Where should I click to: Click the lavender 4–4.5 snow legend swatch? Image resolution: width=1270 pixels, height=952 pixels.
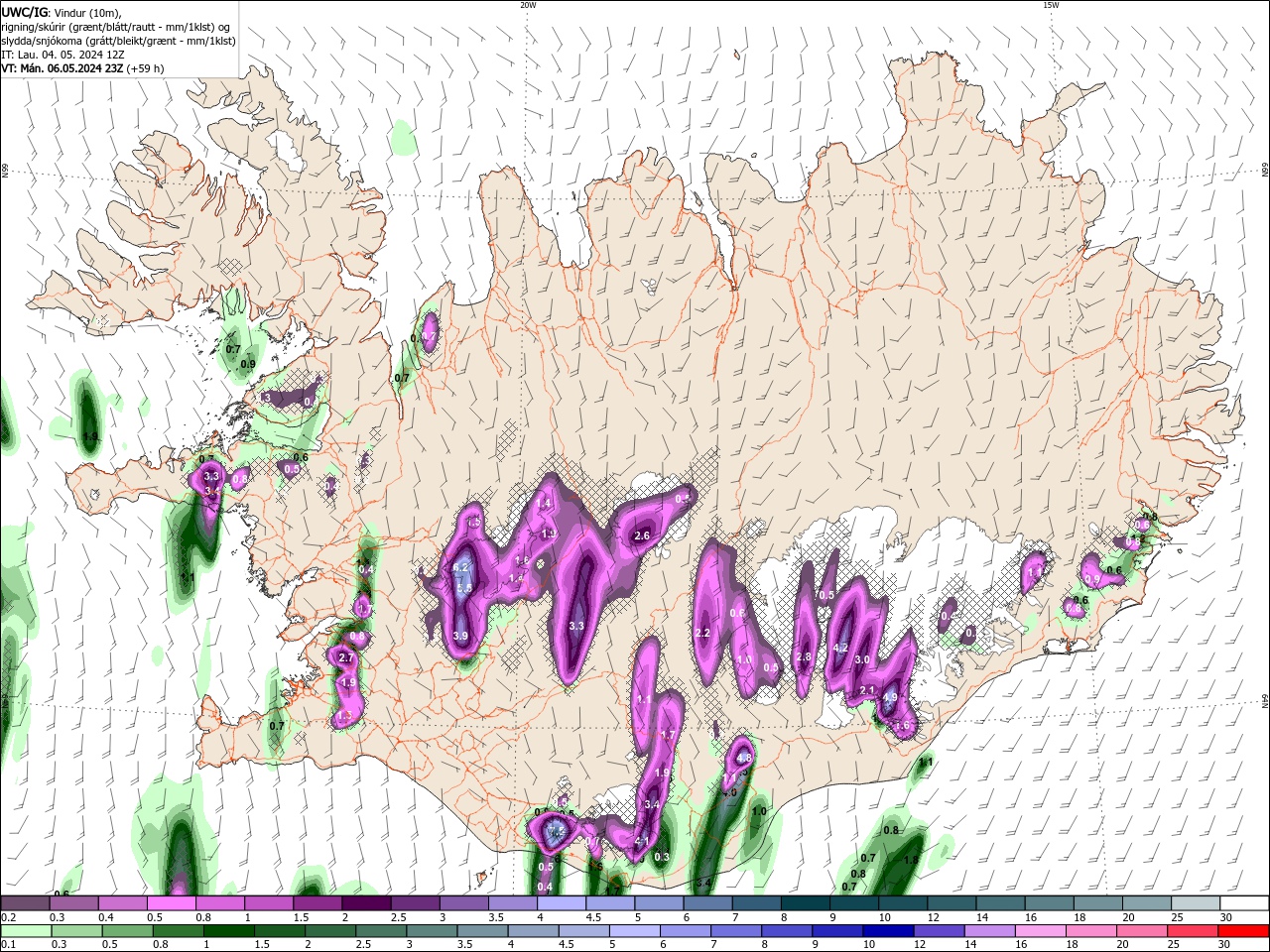click(x=562, y=903)
